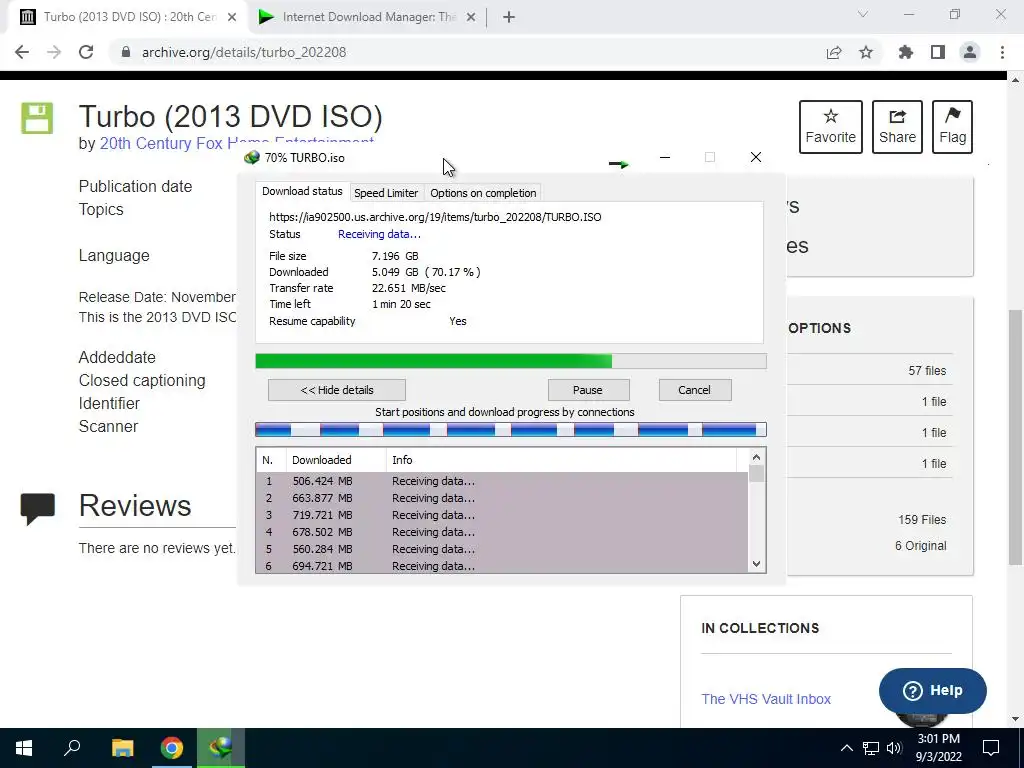Image resolution: width=1024 pixels, height=768 pixels.
Task: Select connection row 2 with 663.877 MB
Action: point(502,498)
